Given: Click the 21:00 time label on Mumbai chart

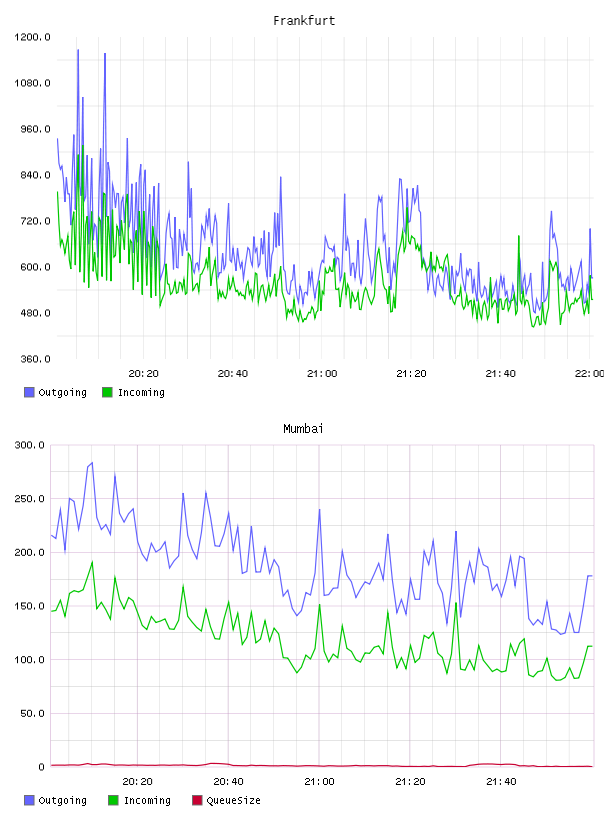Looking at the screenshot, I should pyautogui.click(x=319, y=782).
